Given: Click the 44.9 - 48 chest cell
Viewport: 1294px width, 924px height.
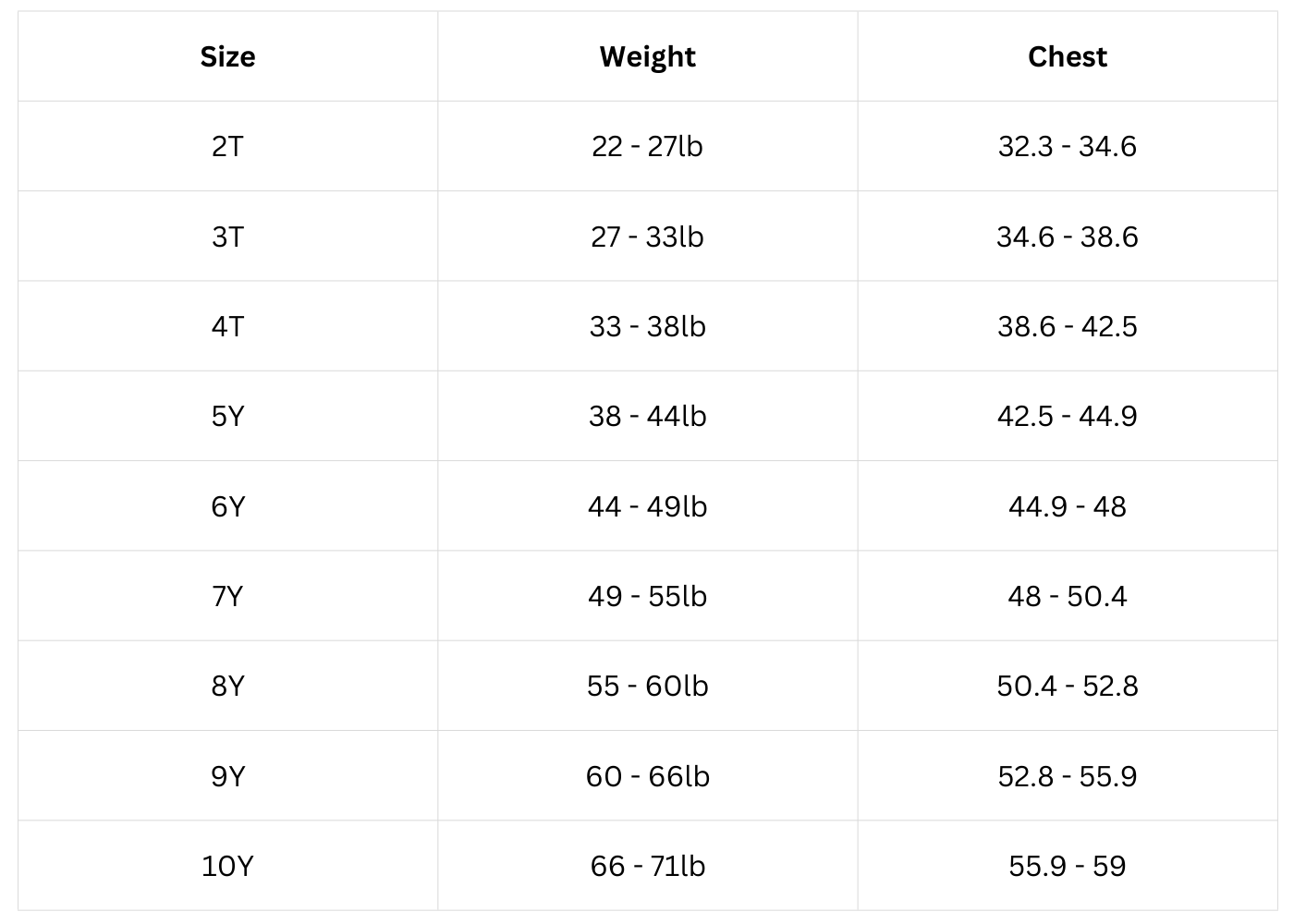Looking at the screenshot, I should pyautogui.click(x=1067, y=507).
